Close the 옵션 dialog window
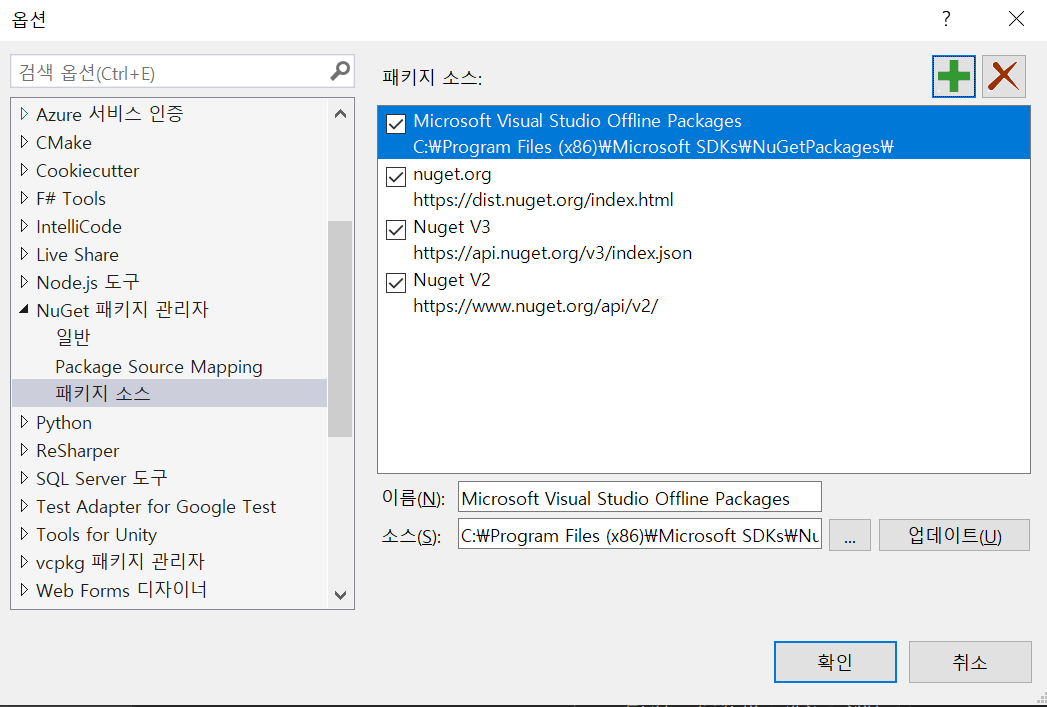The width and height of the screenshot is (1047, 707). coord(1016,19)
